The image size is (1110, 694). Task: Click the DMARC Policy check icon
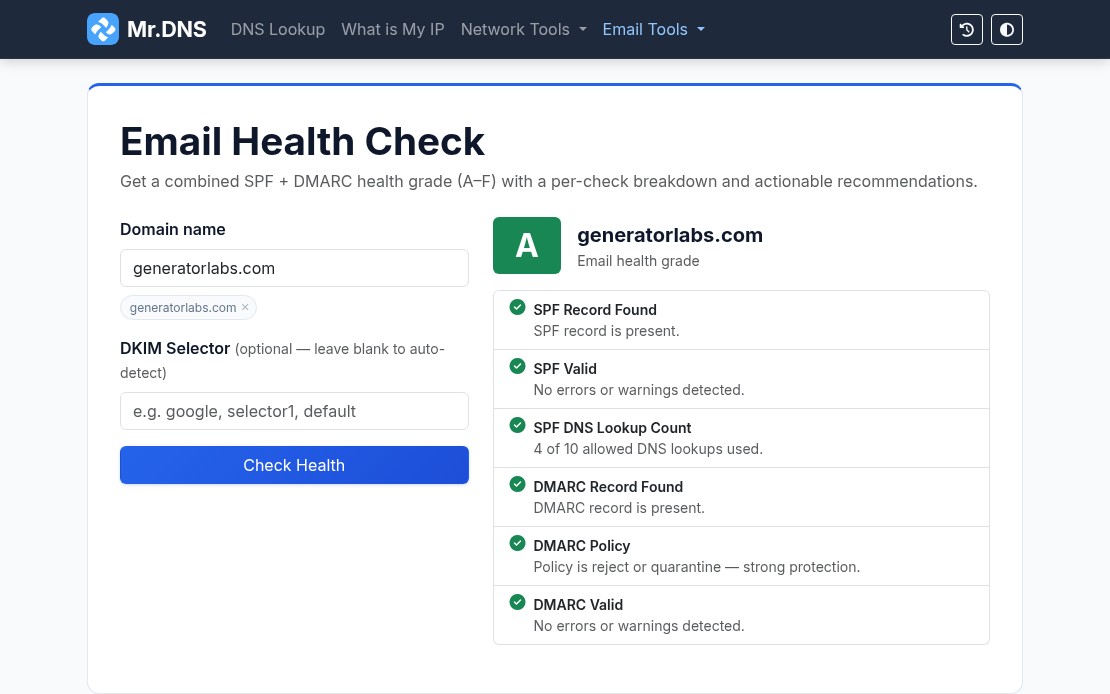point(517,543)
